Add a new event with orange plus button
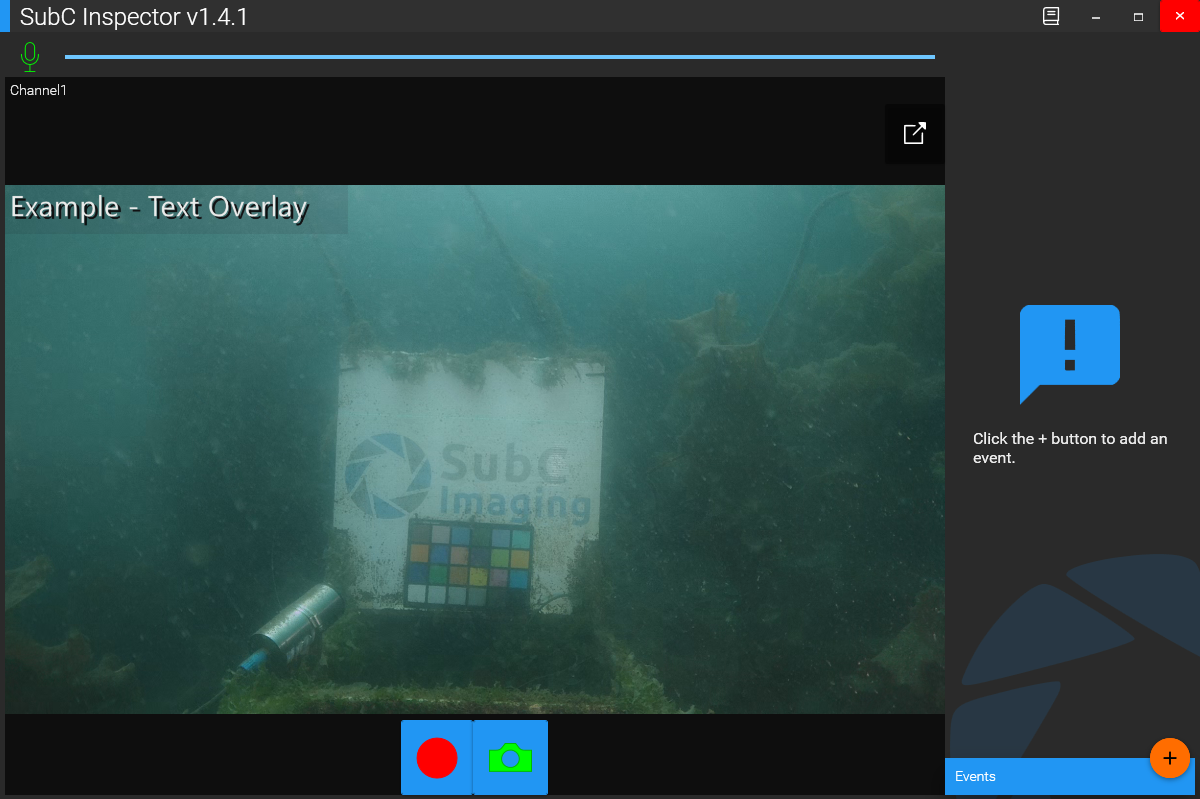This screenshot has height=799, width=1200. coord(1169,758)
